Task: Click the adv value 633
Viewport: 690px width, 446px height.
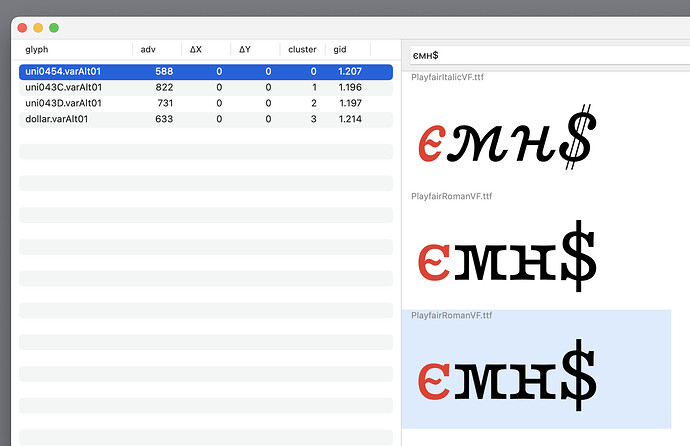Action: [x=164, y=119]
